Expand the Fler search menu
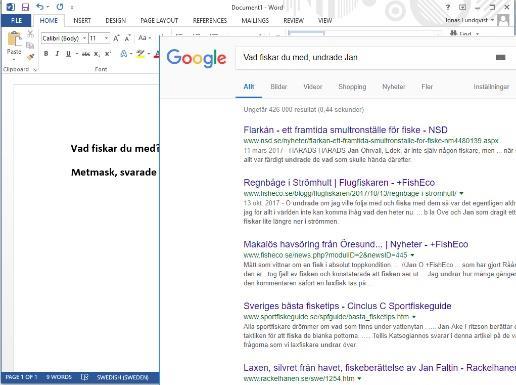The image size is (516, 385). click(x=427, y=87)
